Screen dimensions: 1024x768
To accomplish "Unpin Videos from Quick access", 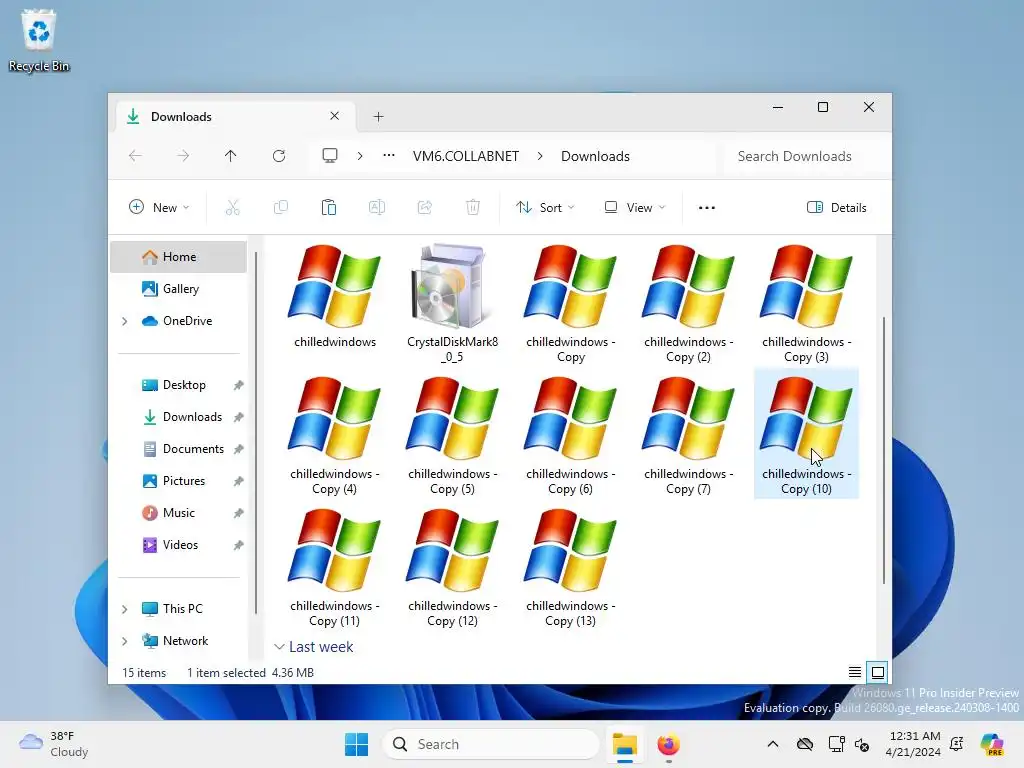I will pos(238,545).
